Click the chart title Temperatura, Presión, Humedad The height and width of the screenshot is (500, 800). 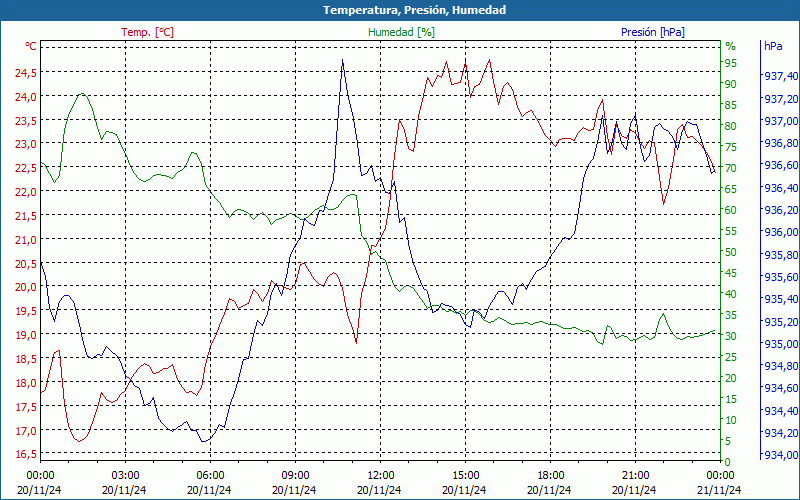point(414,10)
